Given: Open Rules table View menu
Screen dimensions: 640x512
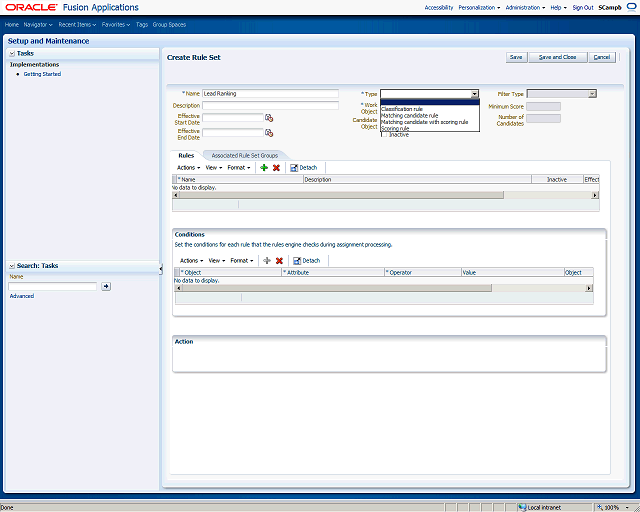Looking at the screenshot, I should pyautogui.click(x=214, y=168).
